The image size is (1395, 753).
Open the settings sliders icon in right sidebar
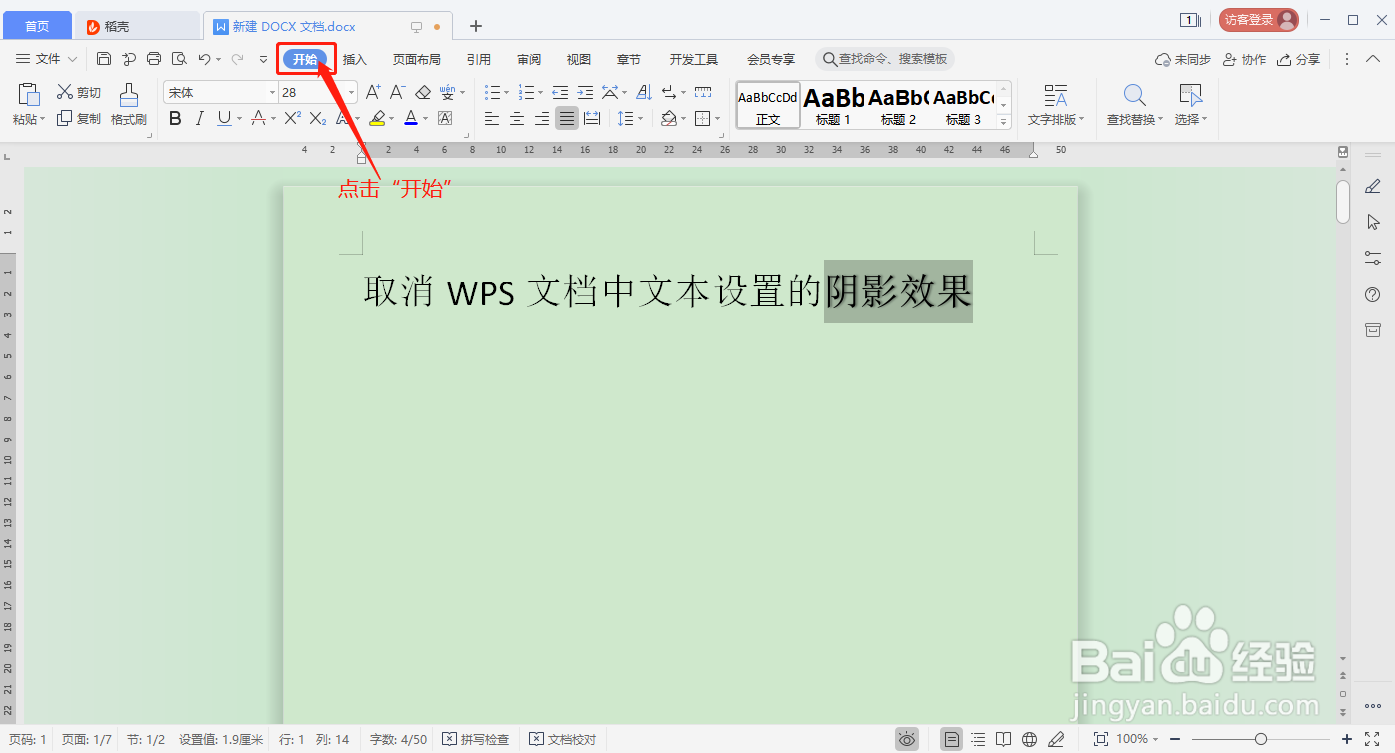coord(1373,258)
